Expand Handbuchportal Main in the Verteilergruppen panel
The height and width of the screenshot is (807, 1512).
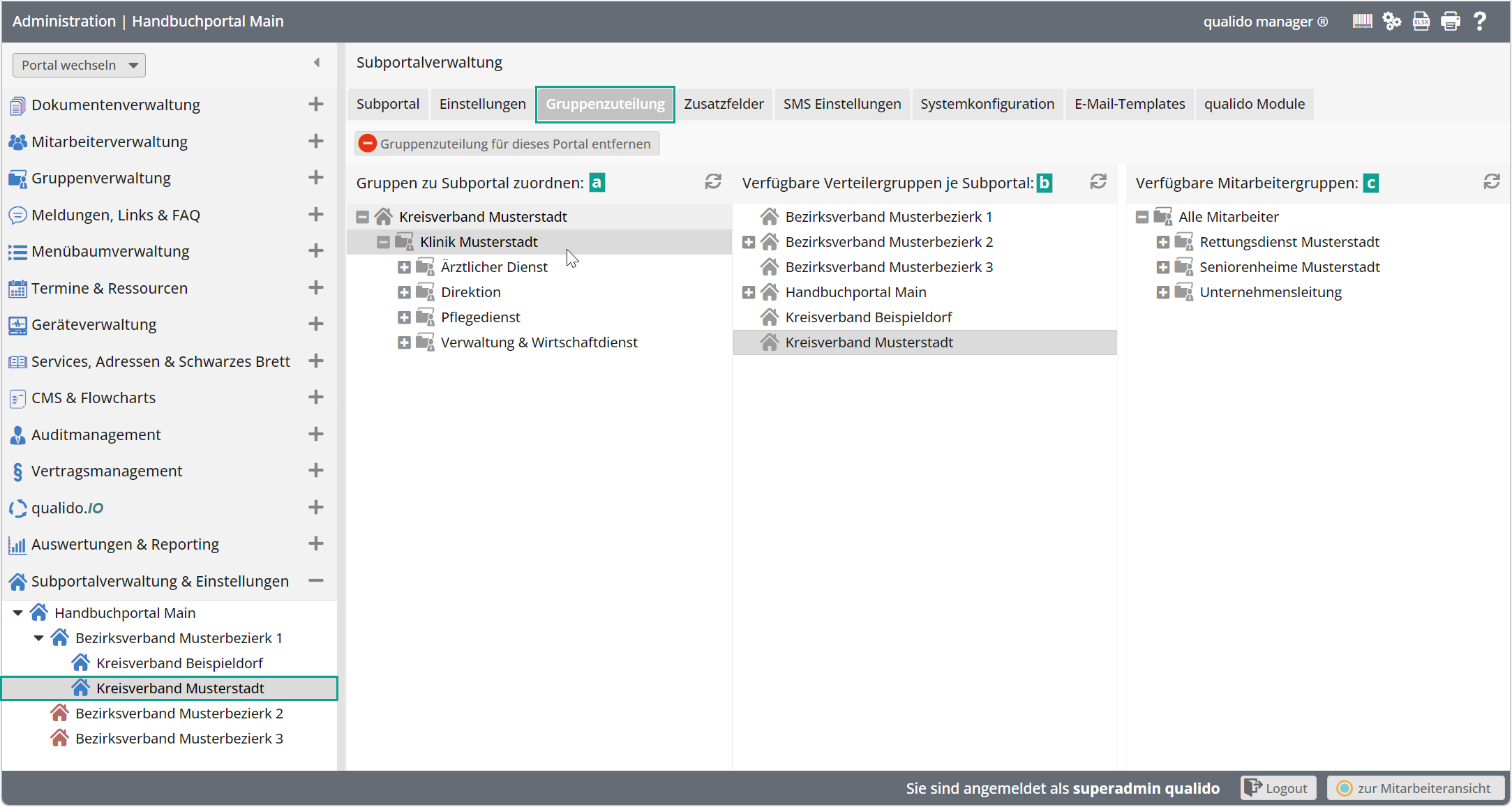(x=749, y=292)
